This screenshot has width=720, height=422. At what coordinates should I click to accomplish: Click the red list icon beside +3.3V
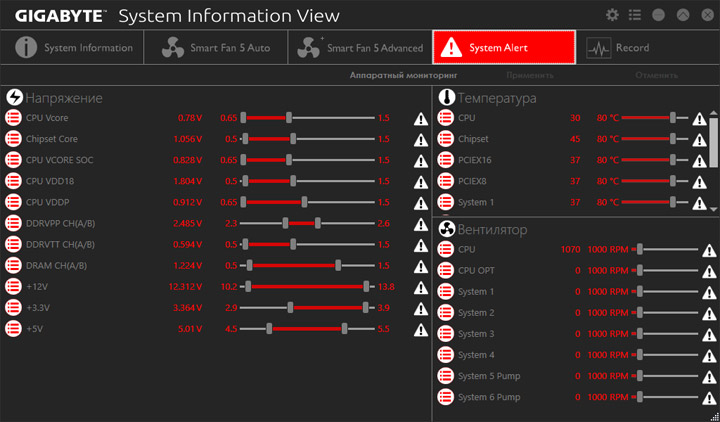[13, 308]
